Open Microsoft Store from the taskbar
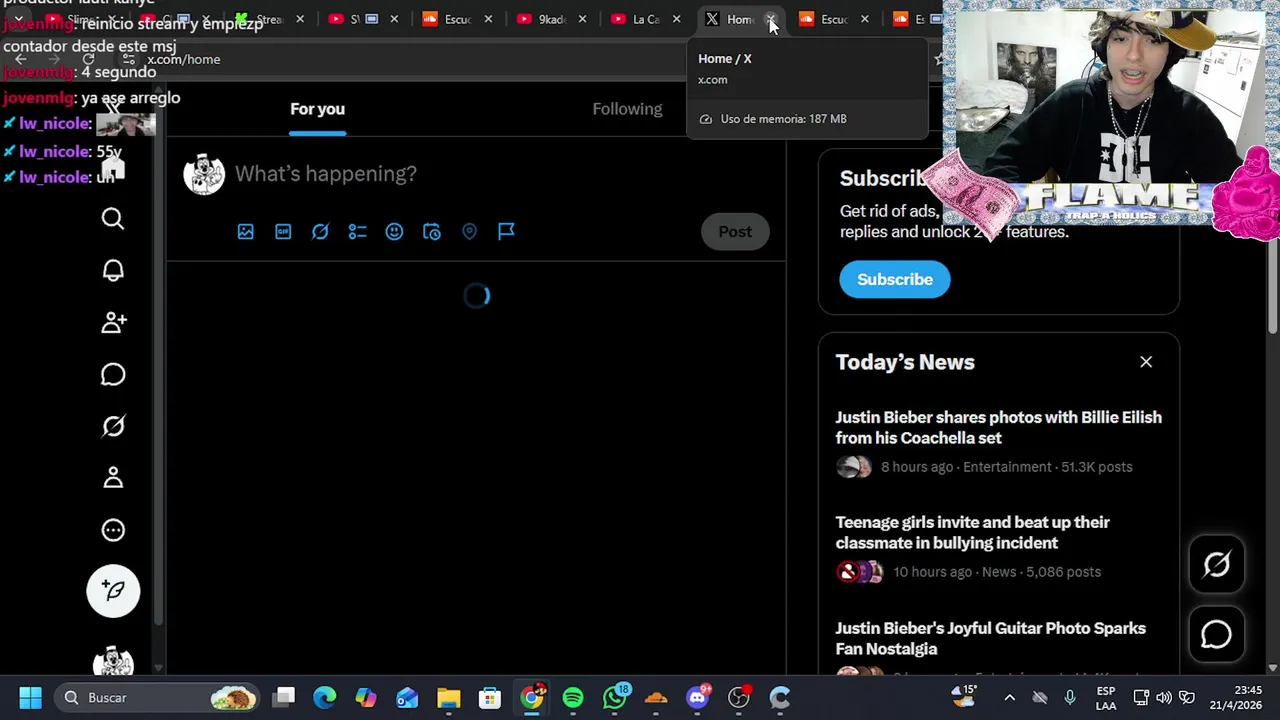1280x720 pixels. pos(489,697)
